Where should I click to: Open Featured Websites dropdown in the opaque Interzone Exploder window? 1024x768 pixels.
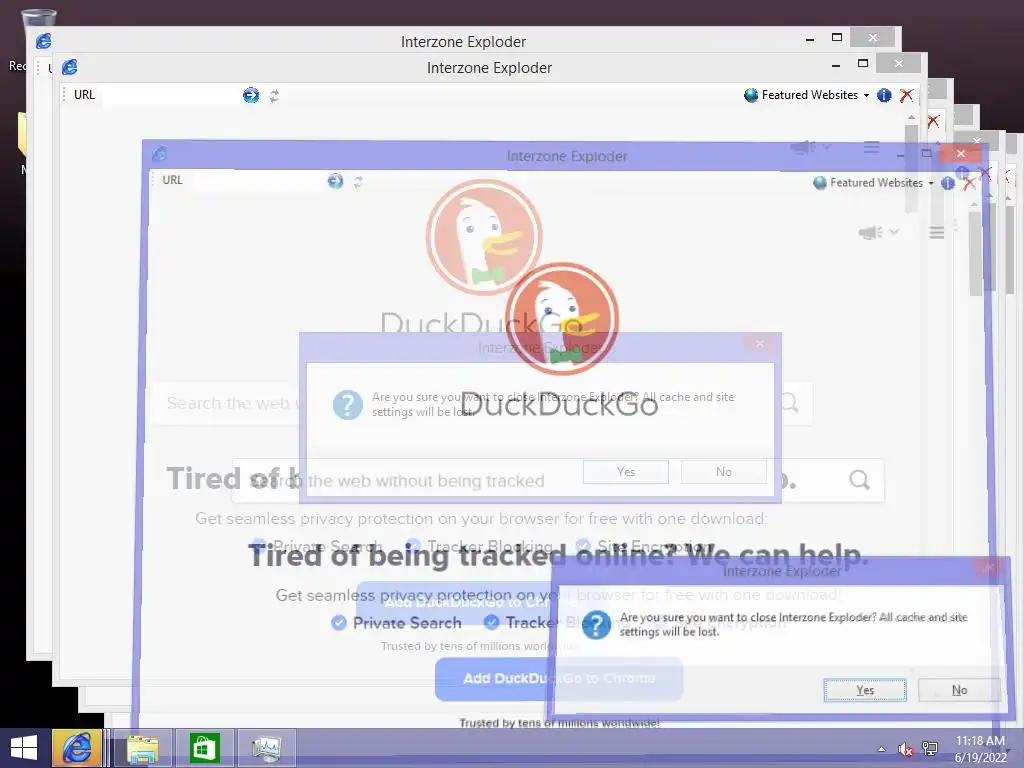[x=815, y=95]
